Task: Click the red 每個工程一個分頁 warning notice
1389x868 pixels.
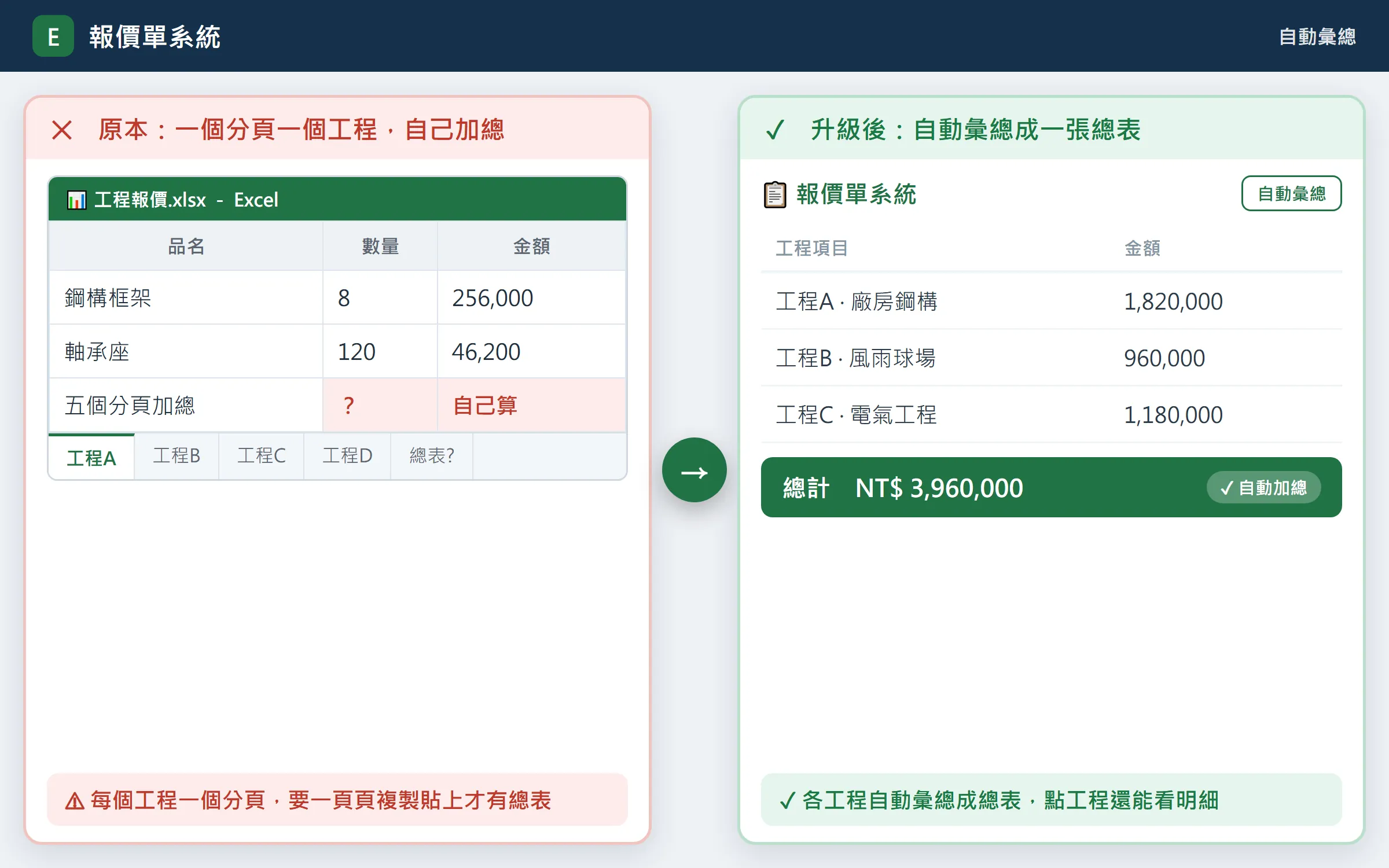Action: coord(337,799)
